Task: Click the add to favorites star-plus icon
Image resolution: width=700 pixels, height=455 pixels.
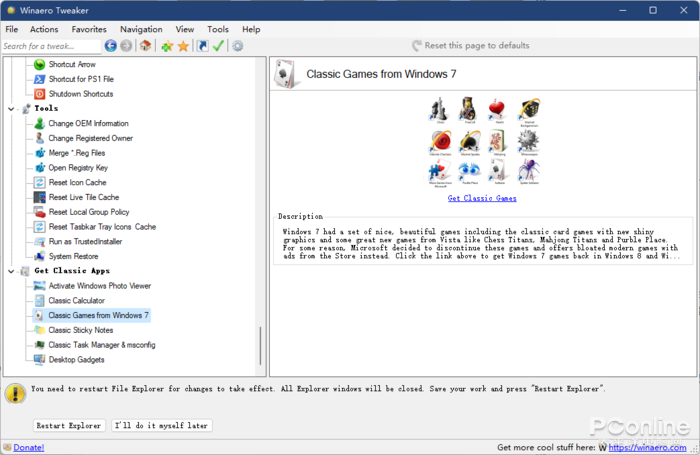Action: coord(167,46)
